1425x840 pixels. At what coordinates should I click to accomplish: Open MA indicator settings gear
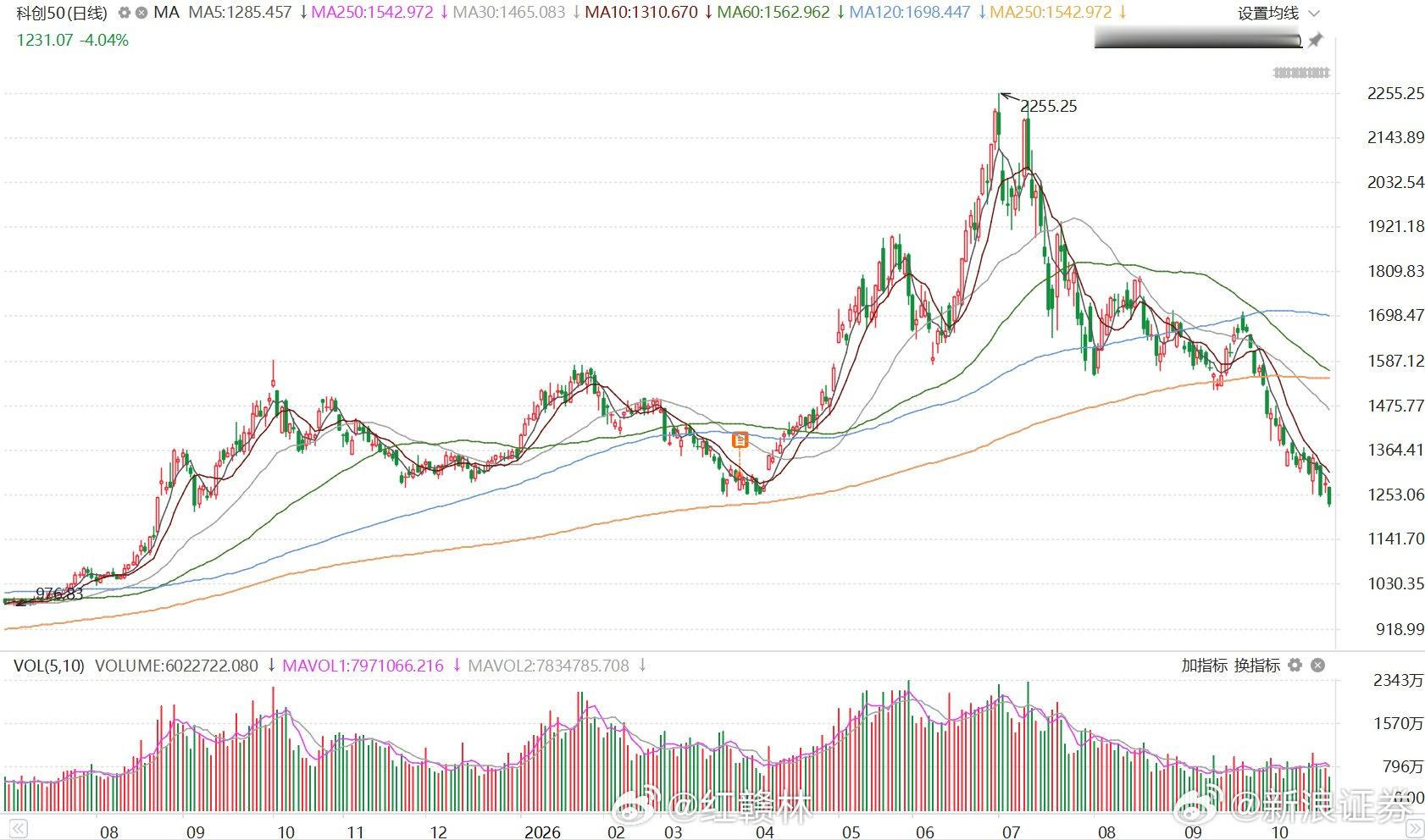click(125, 13)
